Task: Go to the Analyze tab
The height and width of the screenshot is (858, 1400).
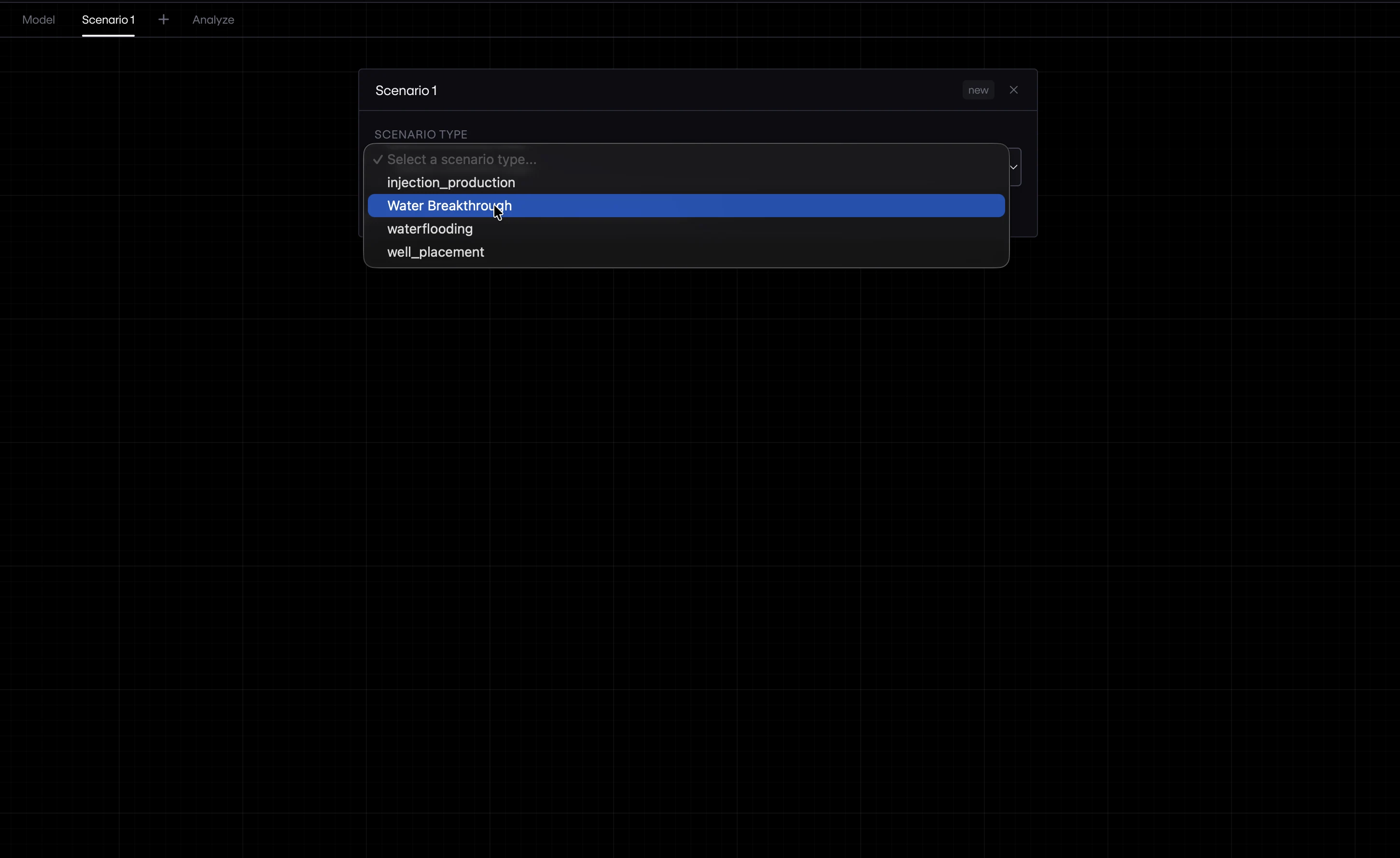Action: click(213, 20)
